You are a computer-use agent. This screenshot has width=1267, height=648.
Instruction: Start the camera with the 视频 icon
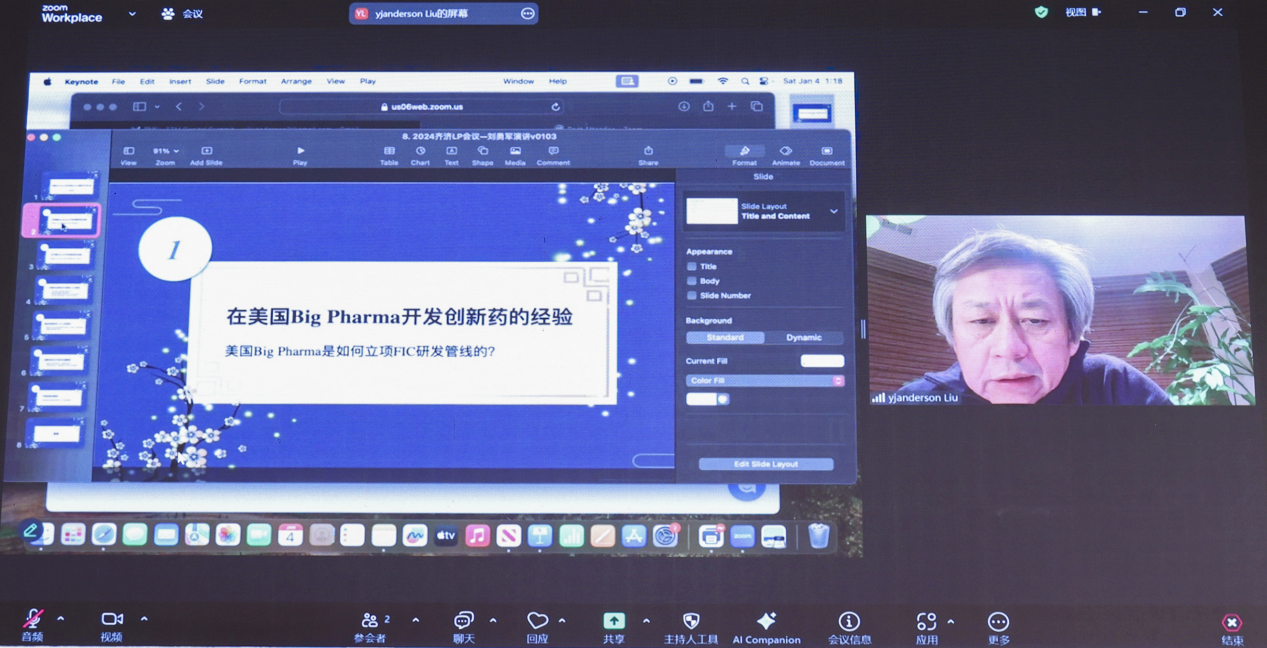(x=111, y=620)
